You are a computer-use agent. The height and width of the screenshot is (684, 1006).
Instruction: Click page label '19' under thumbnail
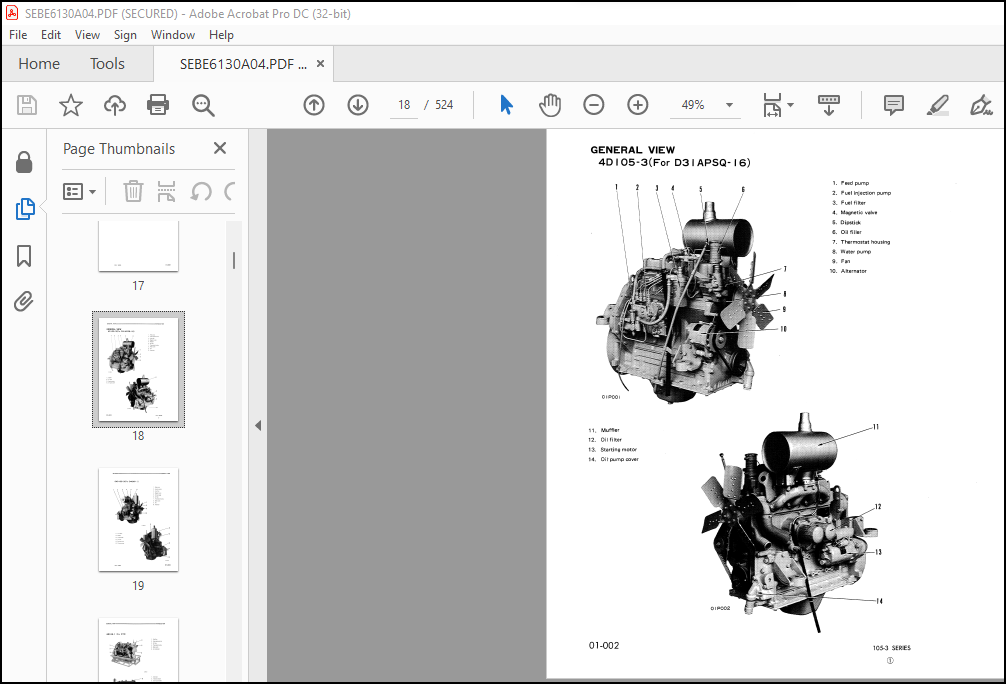(x=138, y=586)
